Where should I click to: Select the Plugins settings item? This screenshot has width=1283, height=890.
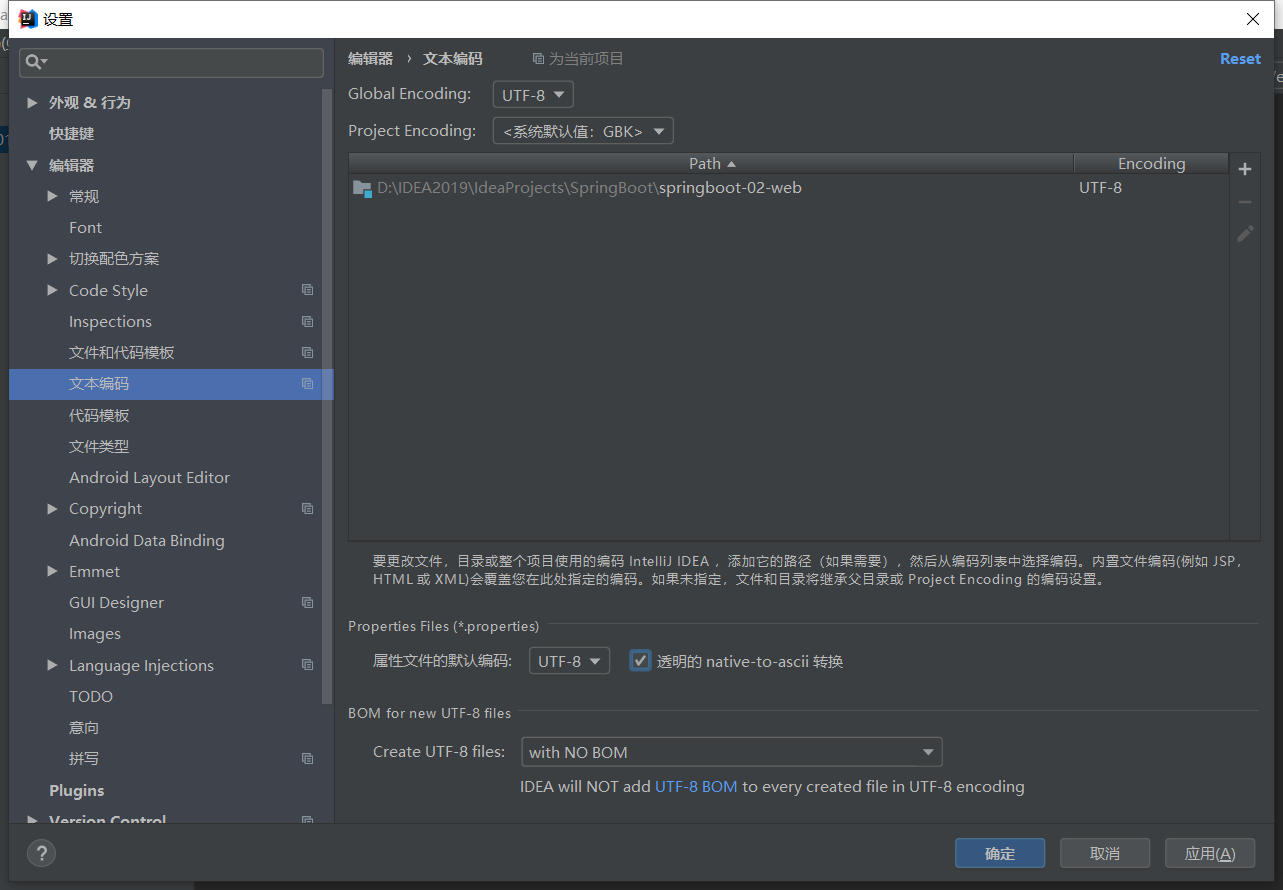tap(77, 791)
